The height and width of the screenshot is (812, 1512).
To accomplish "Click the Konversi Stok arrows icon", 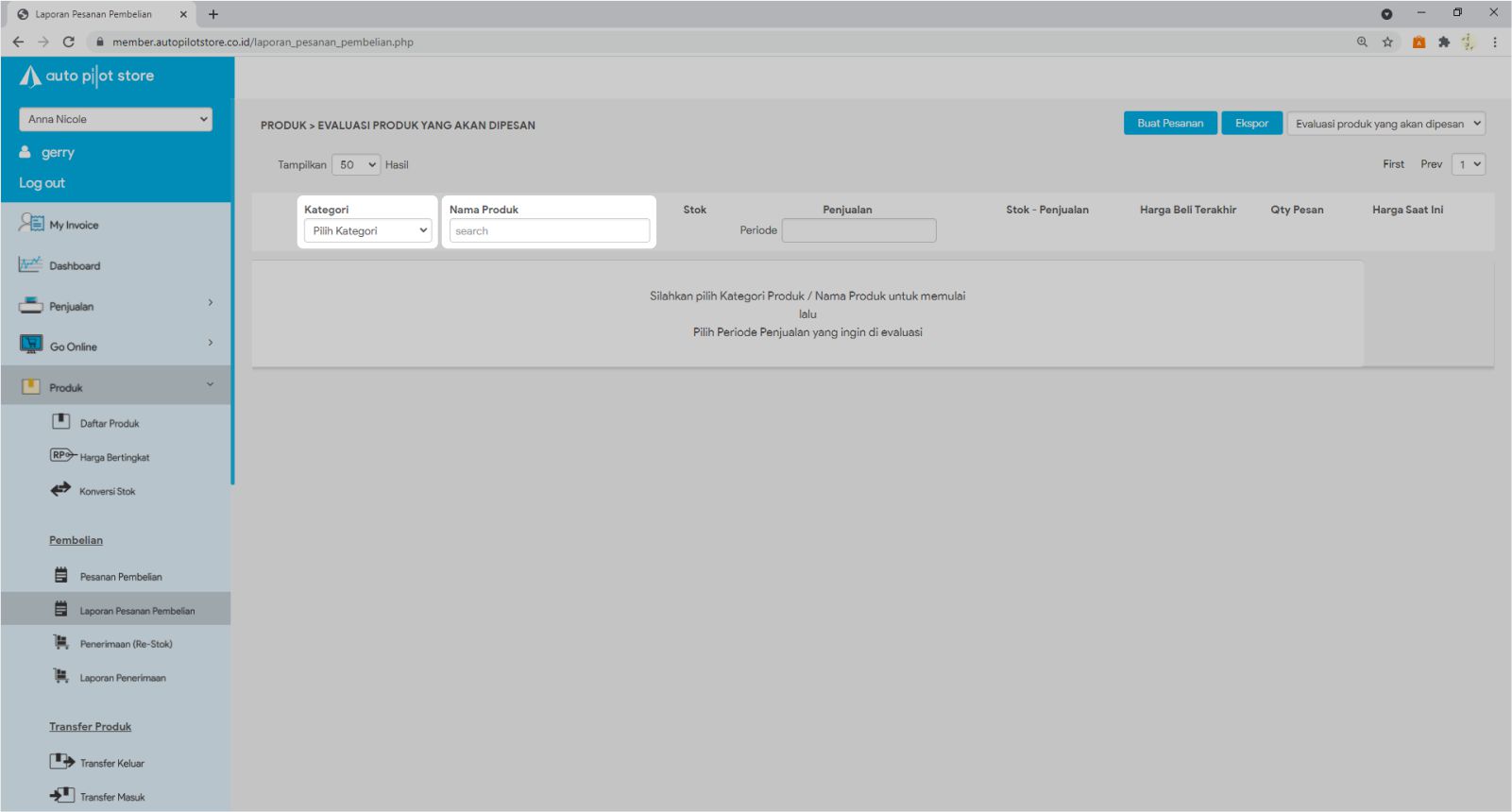I will click(61, 490).
